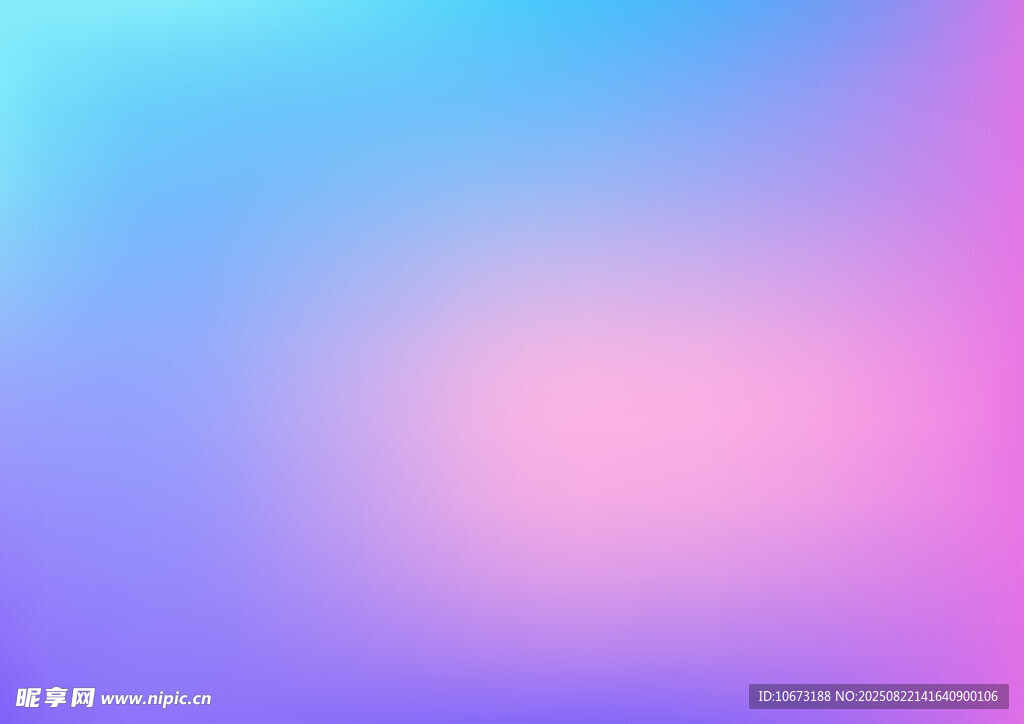
Task: Open the www.nipic.cn link
Action: (156, 699)
